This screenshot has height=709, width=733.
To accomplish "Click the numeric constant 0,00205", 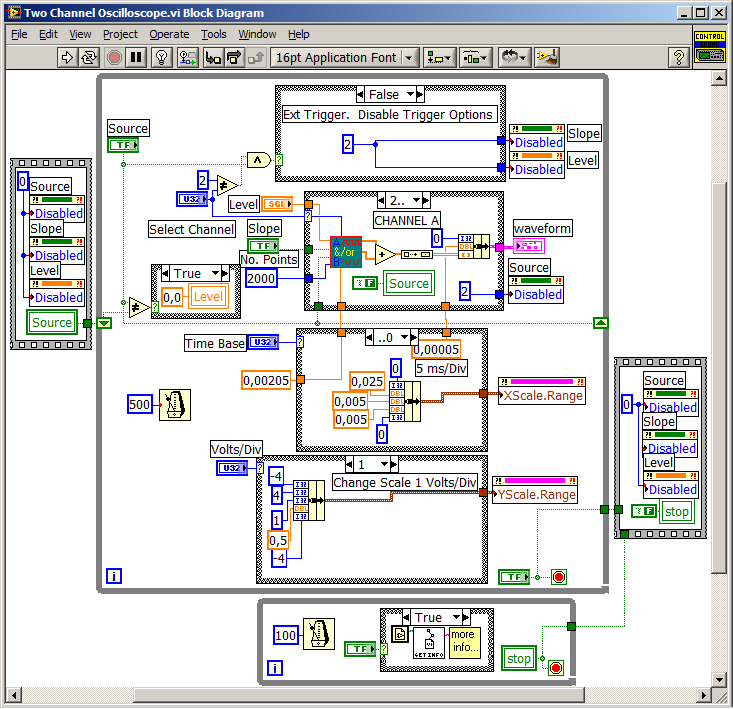I will pyautogui.click(x=266, y=380).
